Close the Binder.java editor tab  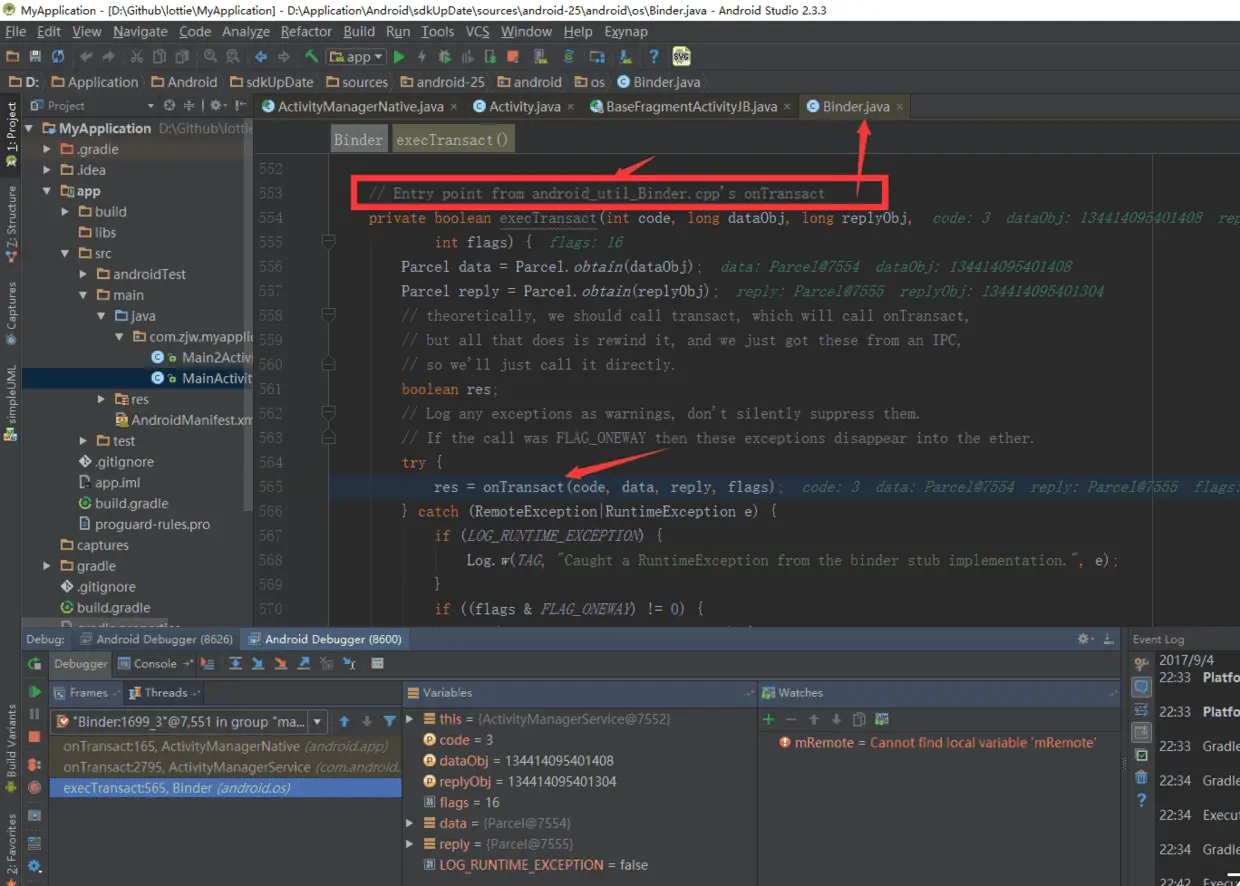[x=900, y=106]
